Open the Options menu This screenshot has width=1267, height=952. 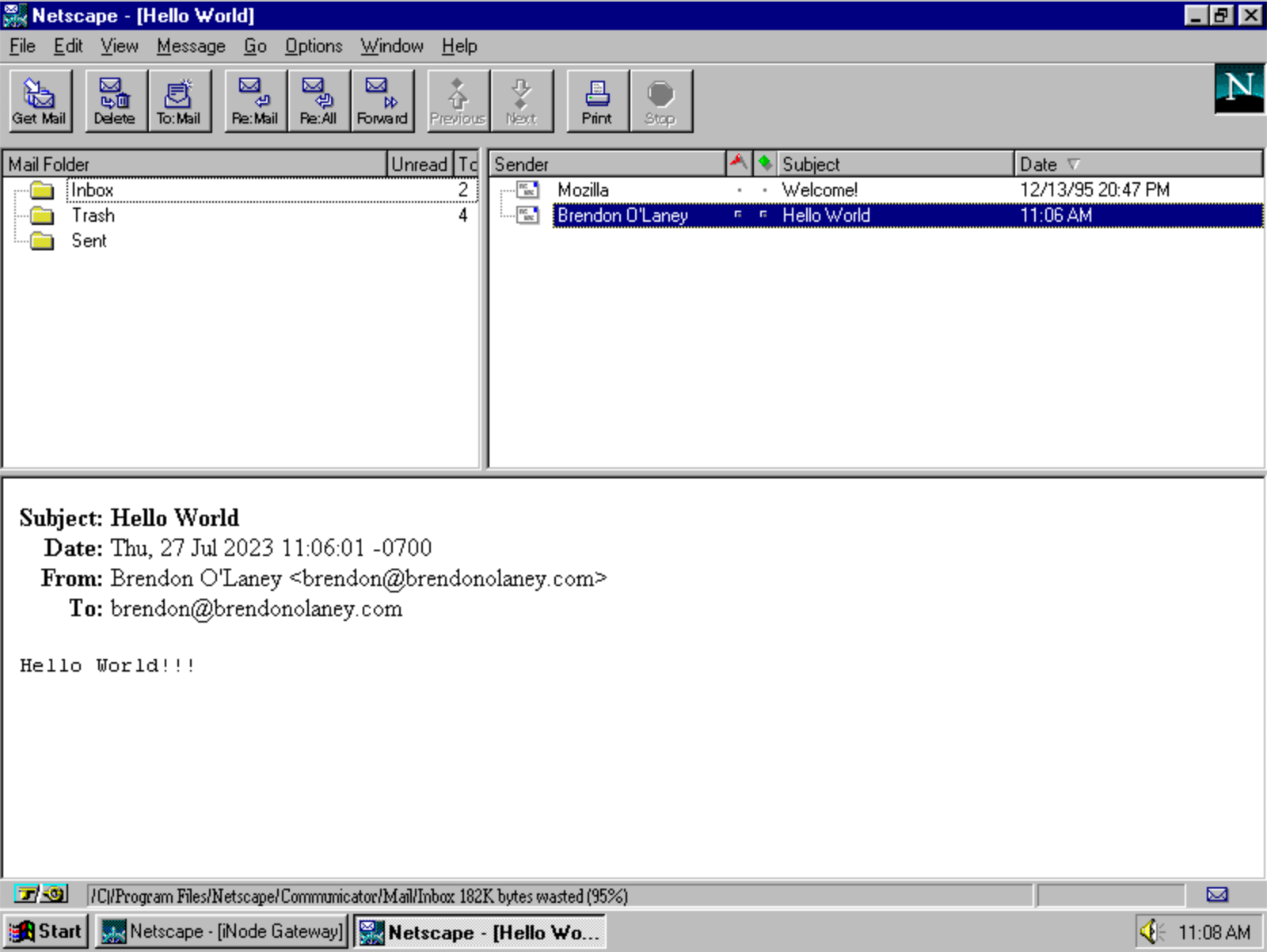click(x=314, y=46)
